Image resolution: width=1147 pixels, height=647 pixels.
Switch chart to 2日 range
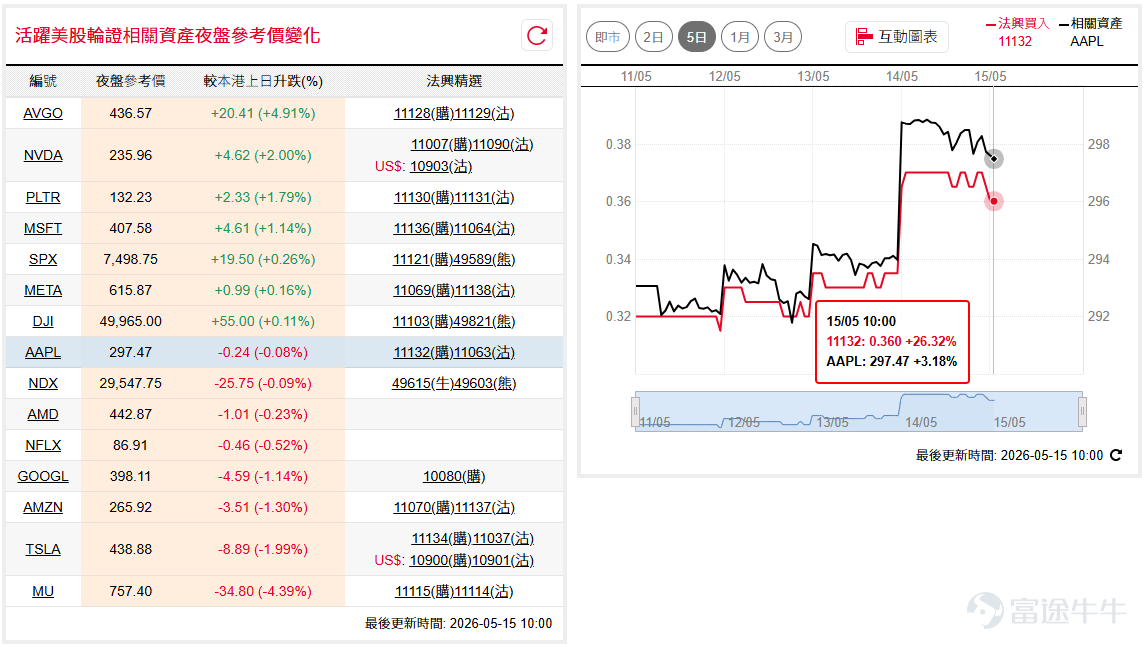coord(653,37)
